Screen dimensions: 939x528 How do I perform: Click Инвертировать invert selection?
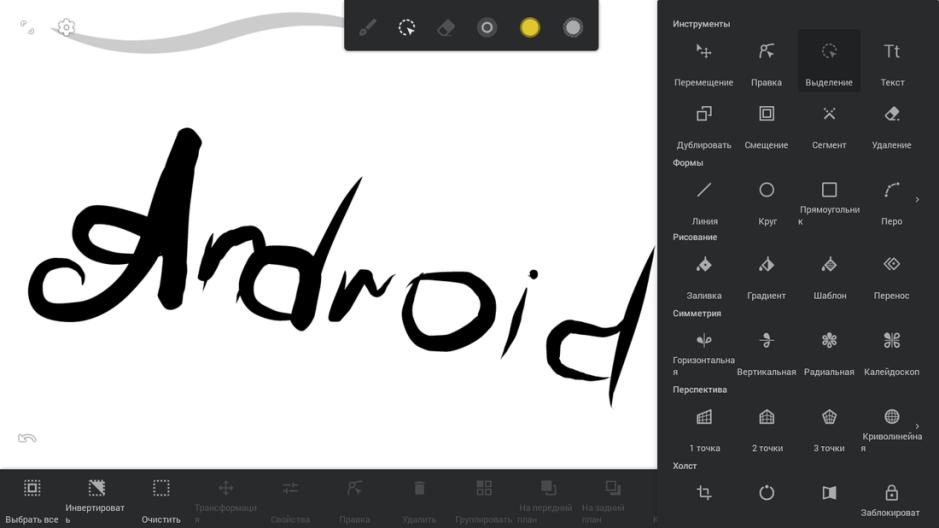click(95, 500)
